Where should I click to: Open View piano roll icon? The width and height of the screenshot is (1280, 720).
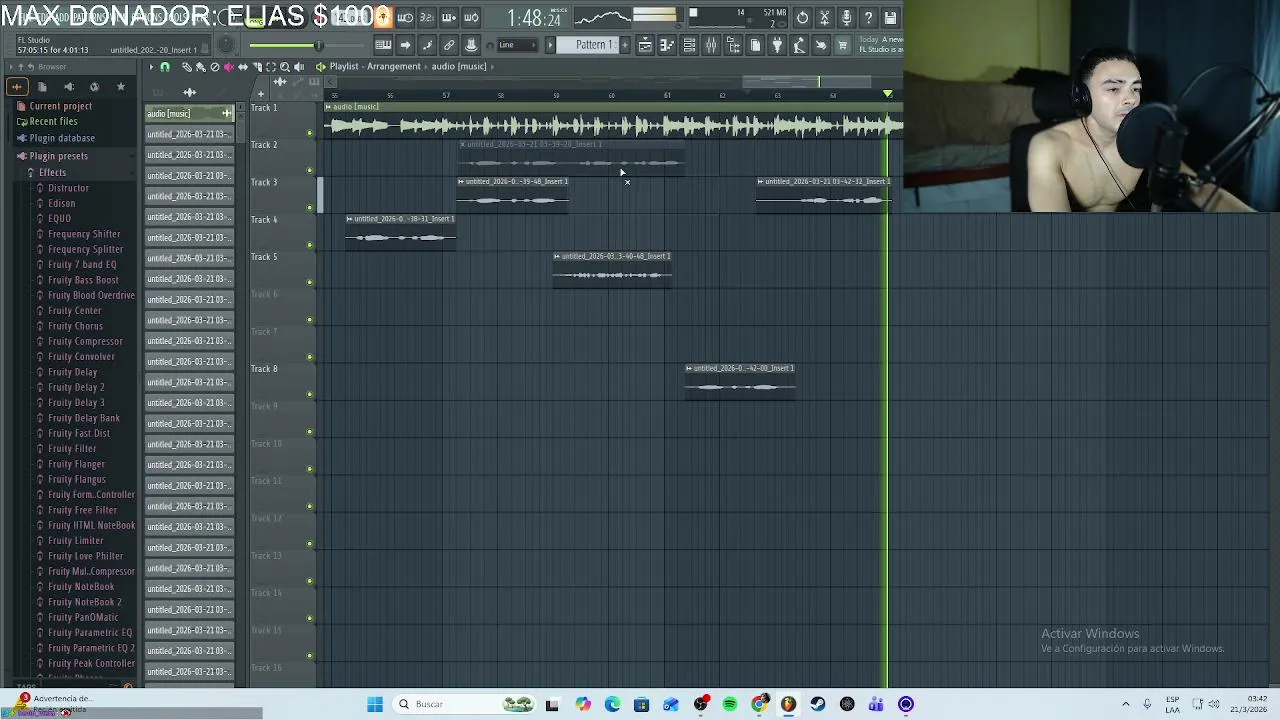tap(667, 45)
